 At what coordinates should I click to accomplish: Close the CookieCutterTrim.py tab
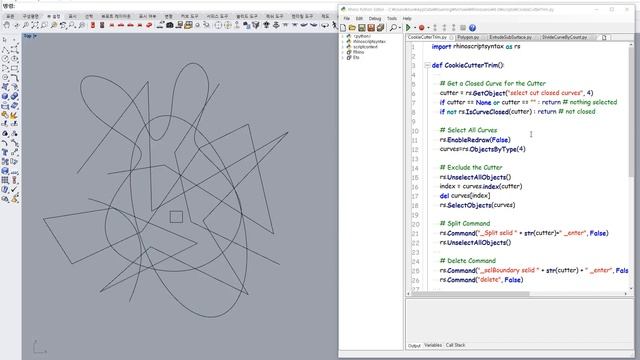451,38
